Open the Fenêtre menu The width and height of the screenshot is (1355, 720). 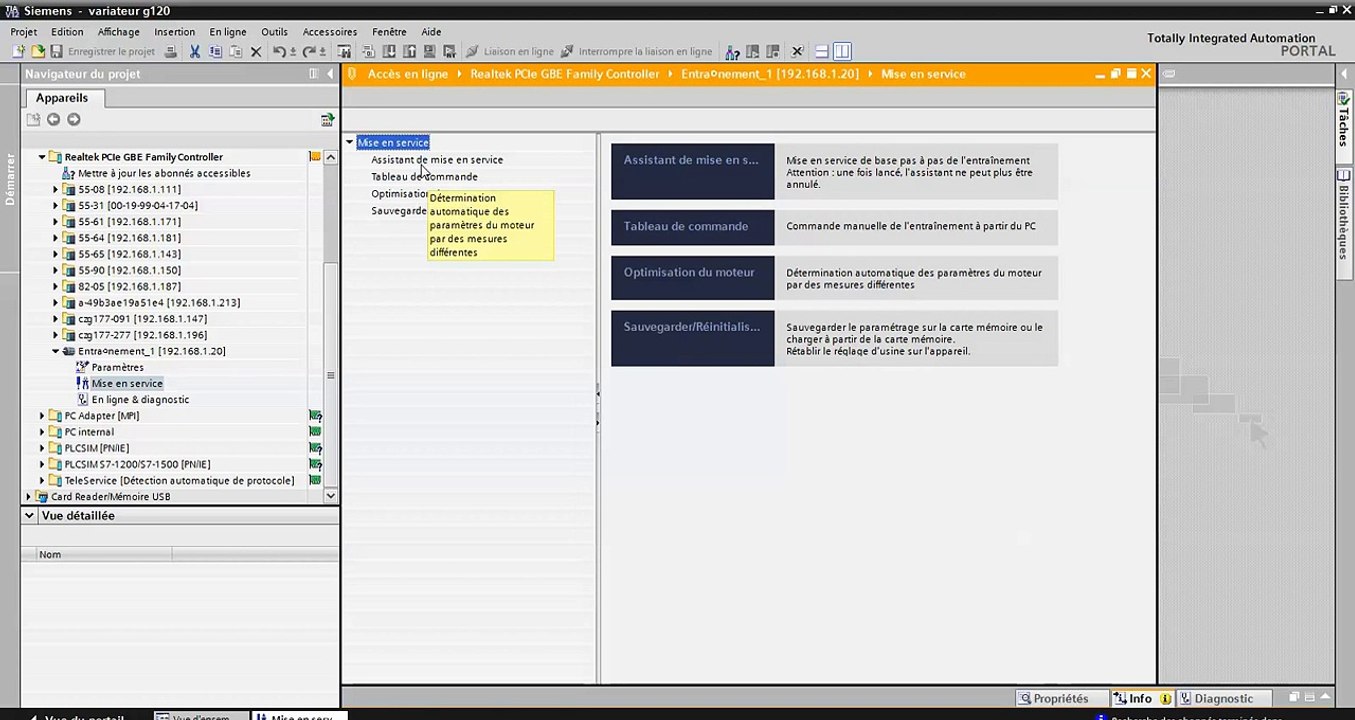[x=389, y=32]
